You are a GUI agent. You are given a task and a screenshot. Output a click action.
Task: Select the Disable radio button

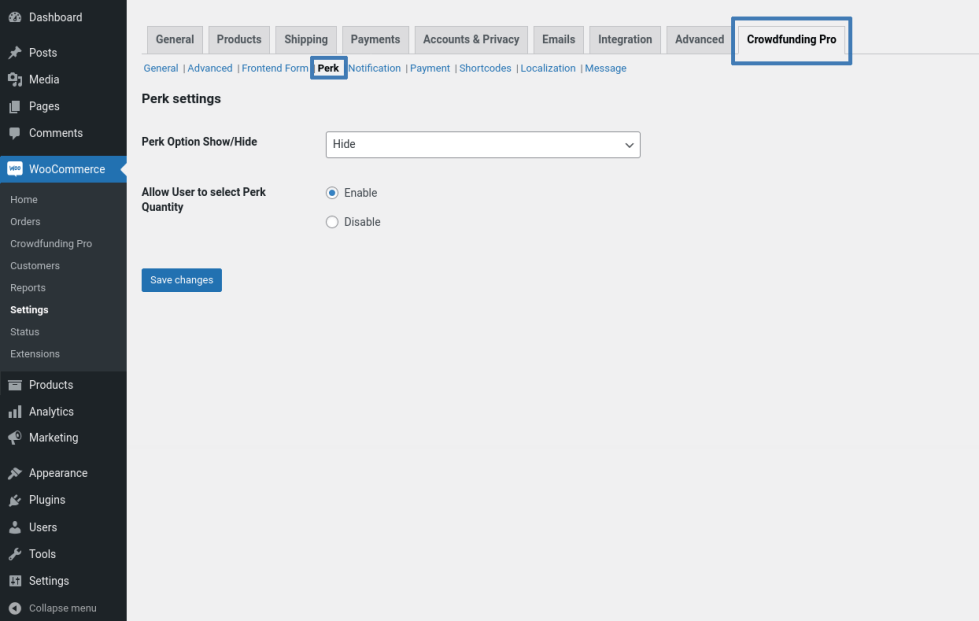(333, 222)
